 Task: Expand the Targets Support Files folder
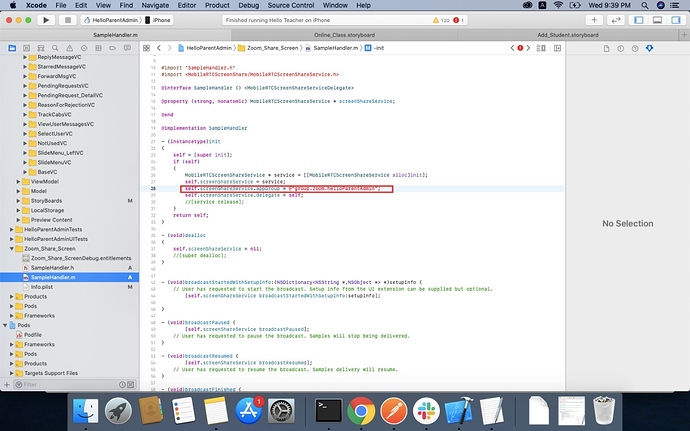pyautogui.click(x=14, y=373)
